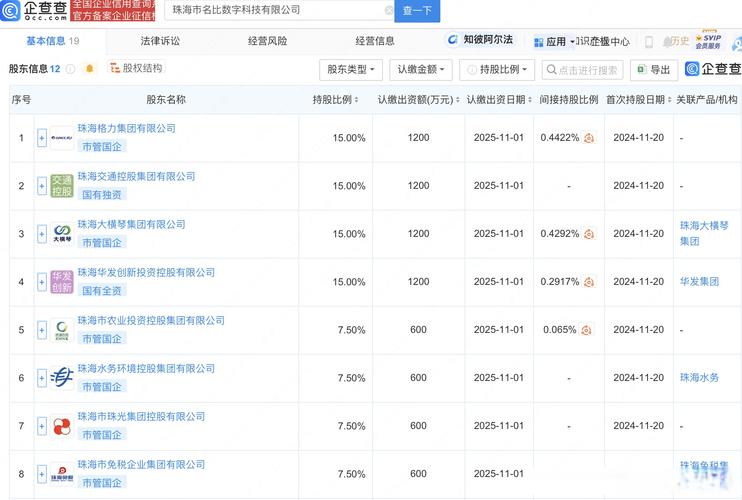
Task: Expand row of 珠海华发创新投资控股有限公司
Action: [x=42, y=282]
